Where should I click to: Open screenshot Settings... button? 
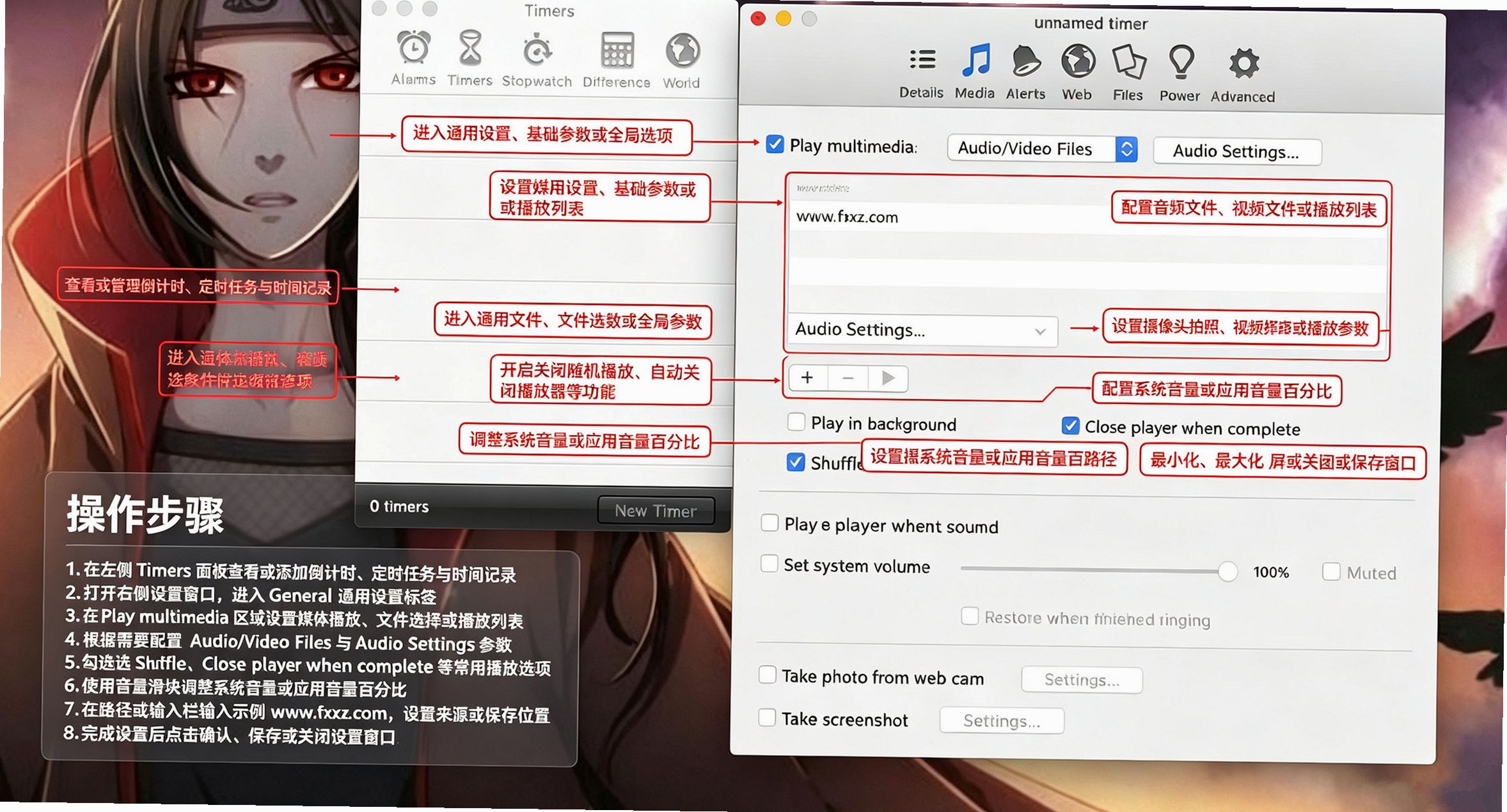[1002, 721]
